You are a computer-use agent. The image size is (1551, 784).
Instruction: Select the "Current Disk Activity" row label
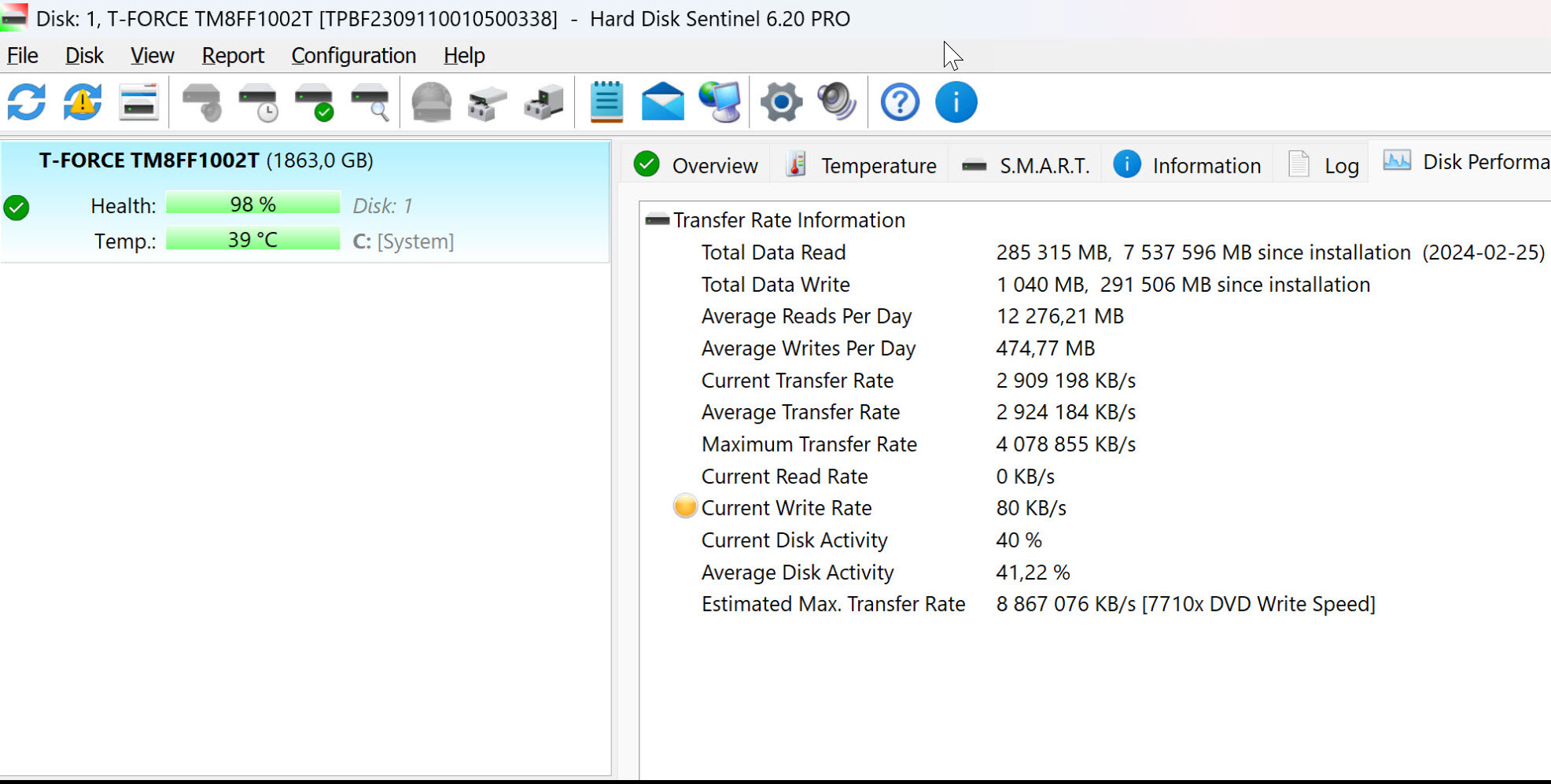tap(794, 540)
